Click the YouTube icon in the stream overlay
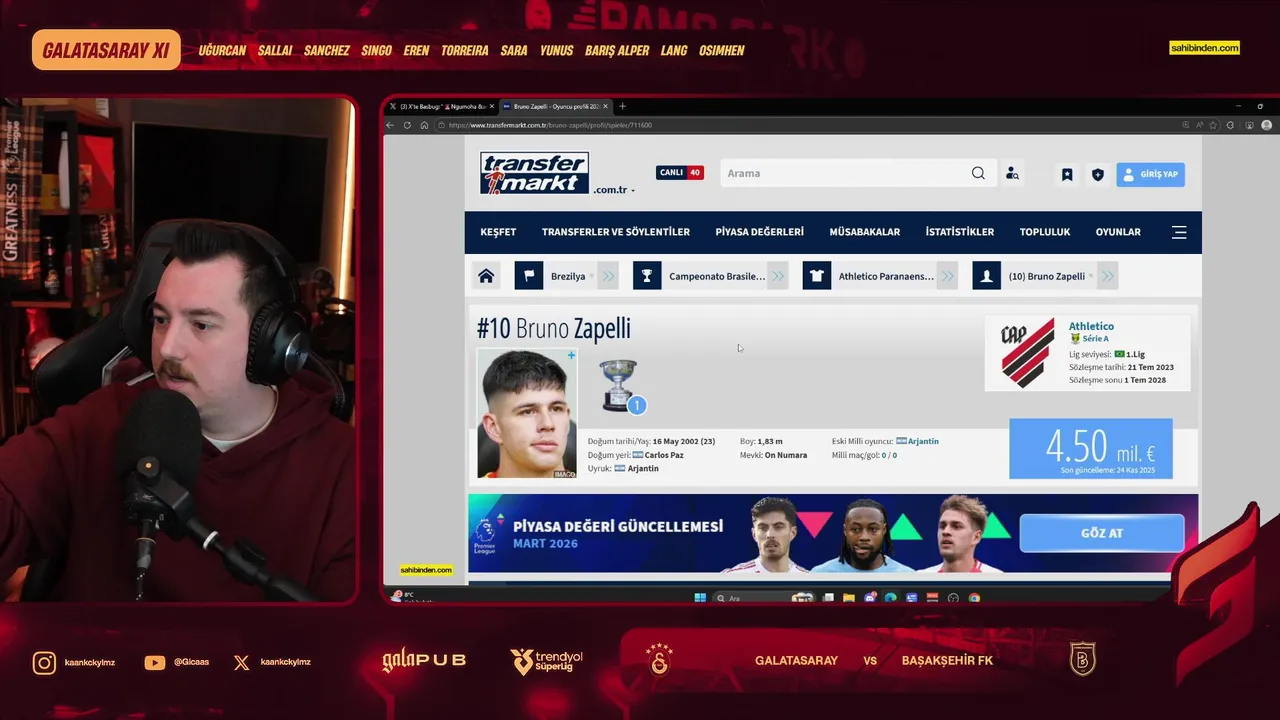1280x720 pixels. point(155,662)
